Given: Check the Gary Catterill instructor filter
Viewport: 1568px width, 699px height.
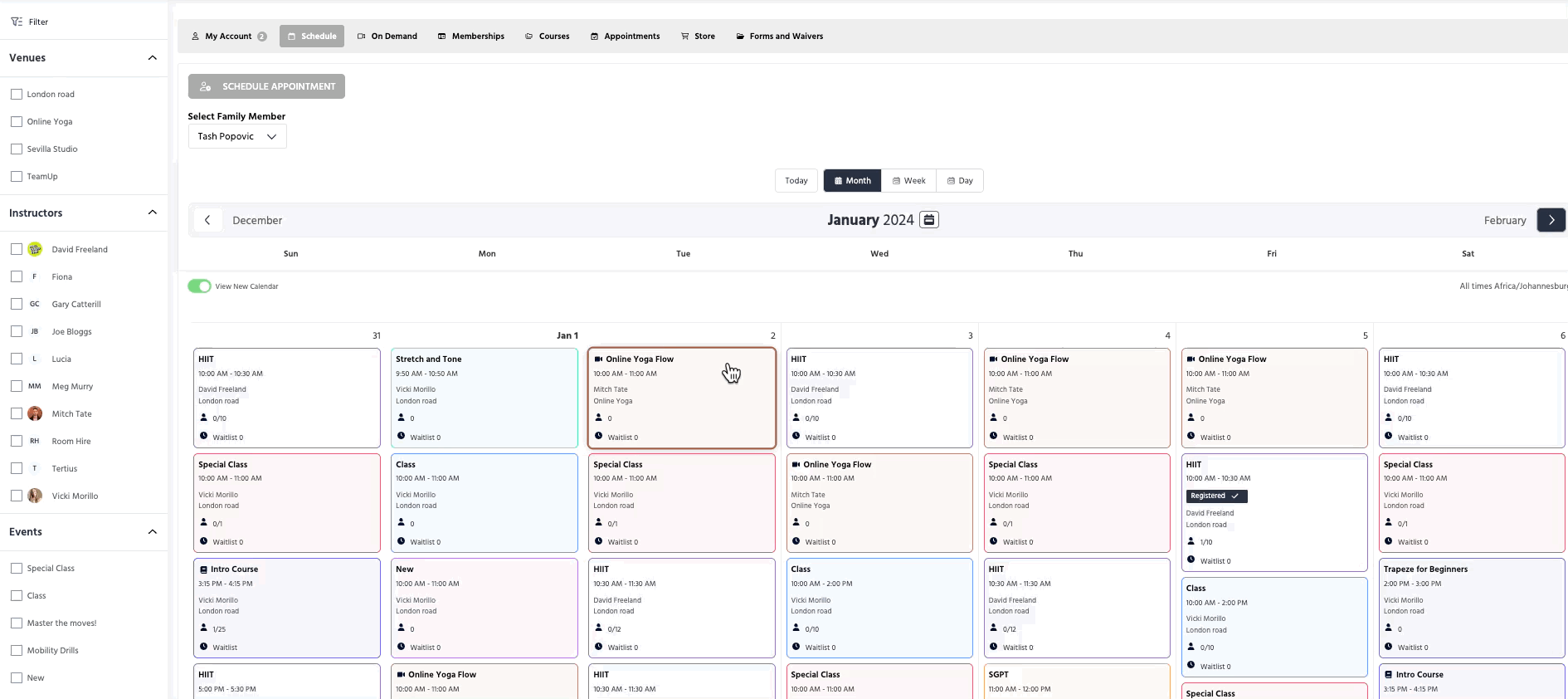Looking at the screenshot, I should pos(17,304).
